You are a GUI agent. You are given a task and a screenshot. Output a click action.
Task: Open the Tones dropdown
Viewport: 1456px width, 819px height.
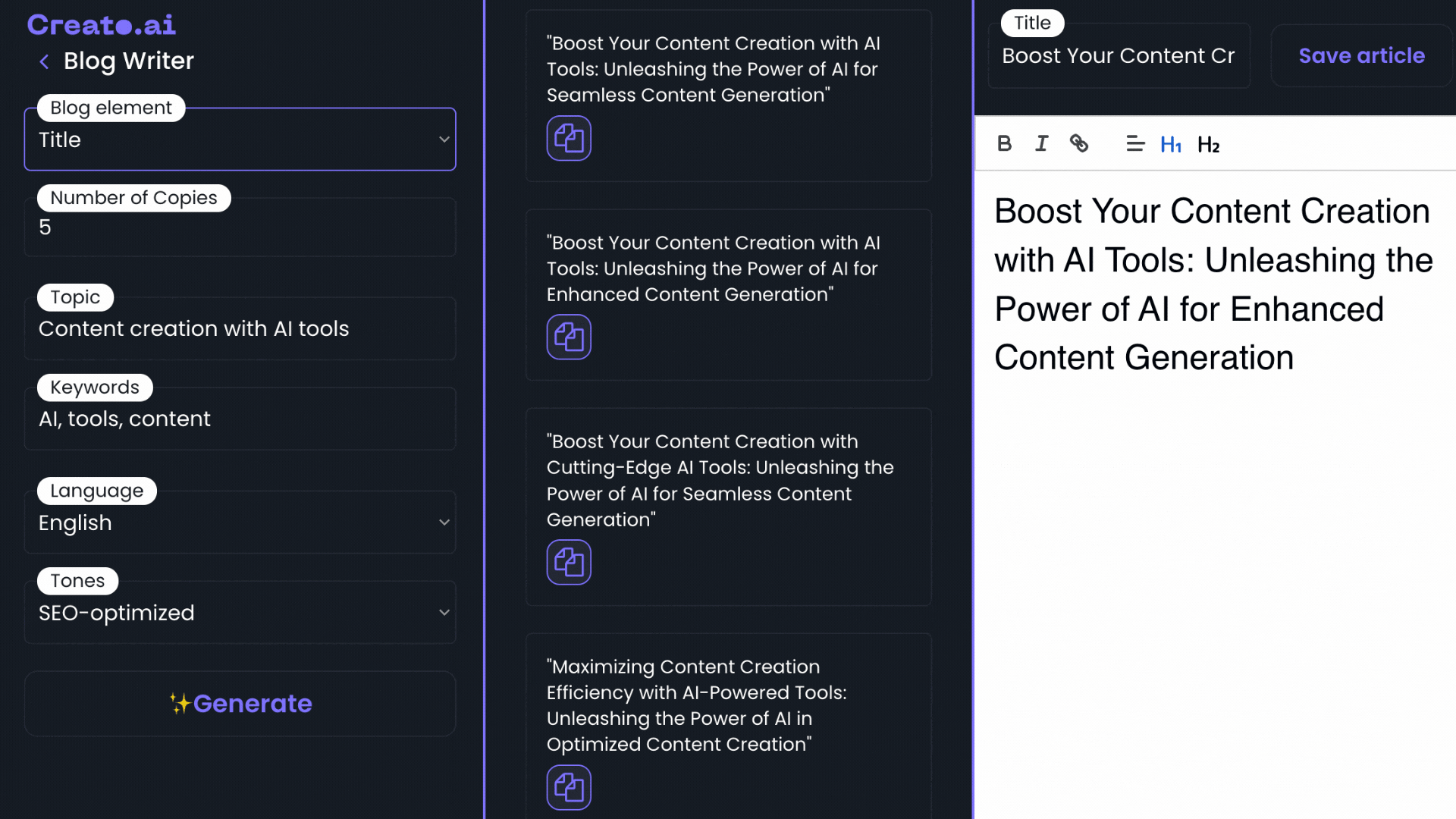[x=240, y=613]
